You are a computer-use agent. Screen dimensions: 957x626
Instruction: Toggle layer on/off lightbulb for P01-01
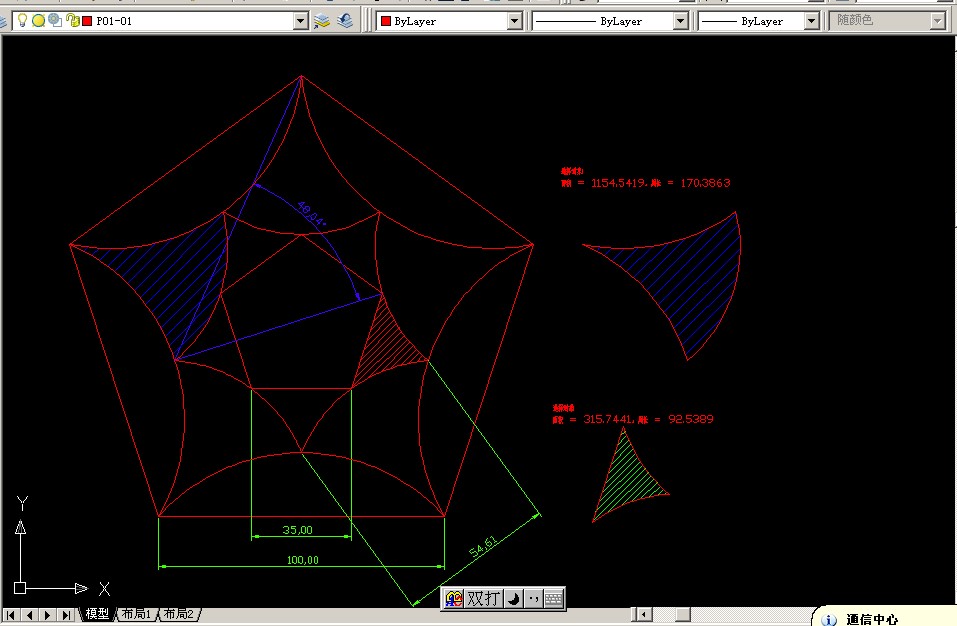tap(22, 21)
